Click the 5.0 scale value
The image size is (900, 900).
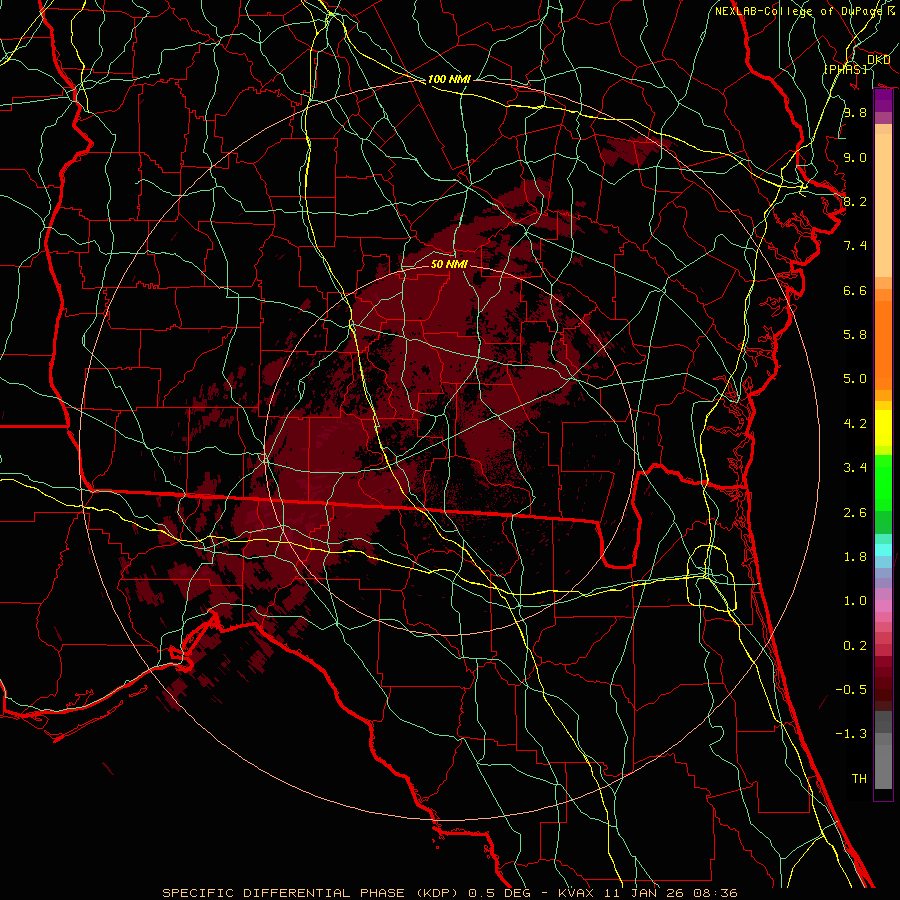pyautogui.click(x=855, y=379)
